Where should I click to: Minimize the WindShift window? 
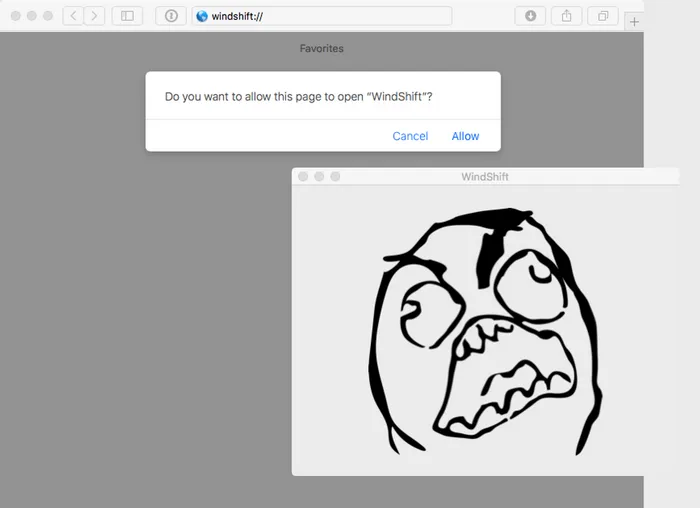click(319, 177)
